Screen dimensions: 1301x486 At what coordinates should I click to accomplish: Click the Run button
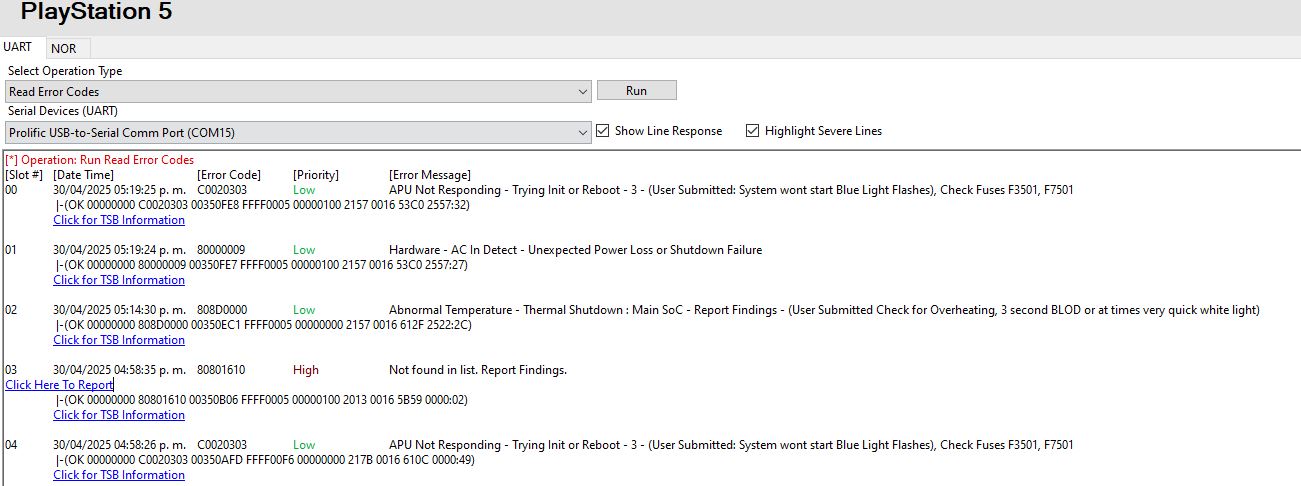tap(636, 90)
